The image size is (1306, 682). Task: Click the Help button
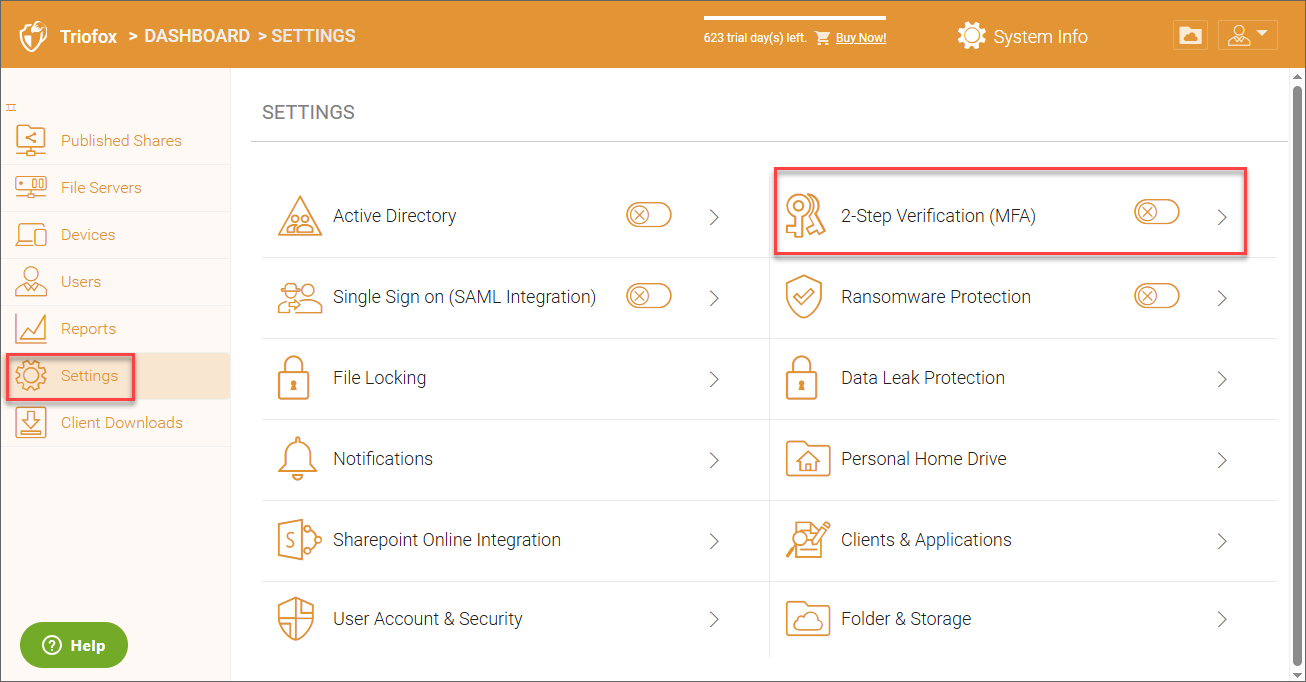point(74,645)
